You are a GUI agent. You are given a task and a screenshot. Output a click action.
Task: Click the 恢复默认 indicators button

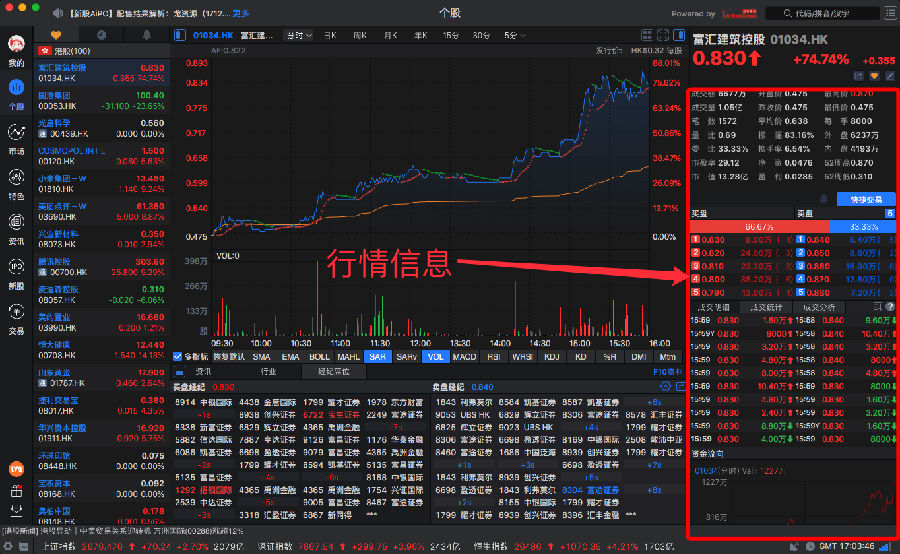[x=228, y=357]
